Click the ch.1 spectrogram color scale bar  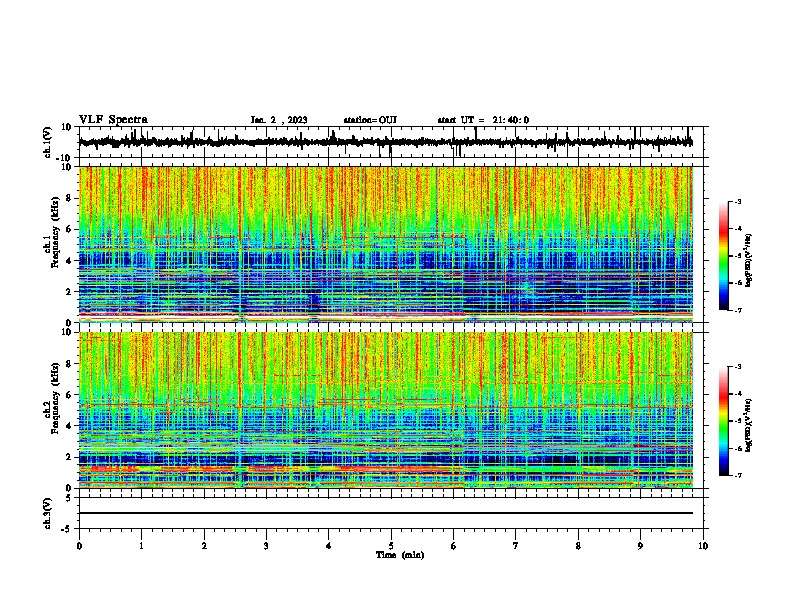[723, 256]
